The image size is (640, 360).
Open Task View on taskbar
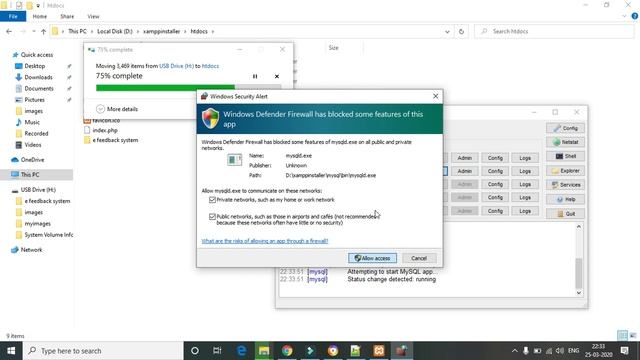point(217,351)
